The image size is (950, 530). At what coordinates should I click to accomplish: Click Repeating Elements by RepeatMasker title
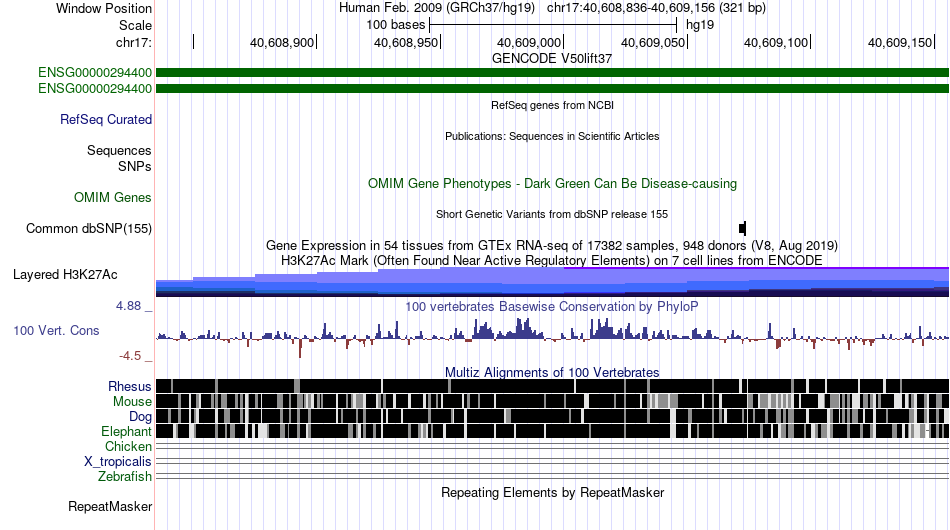tap(553, 492)
